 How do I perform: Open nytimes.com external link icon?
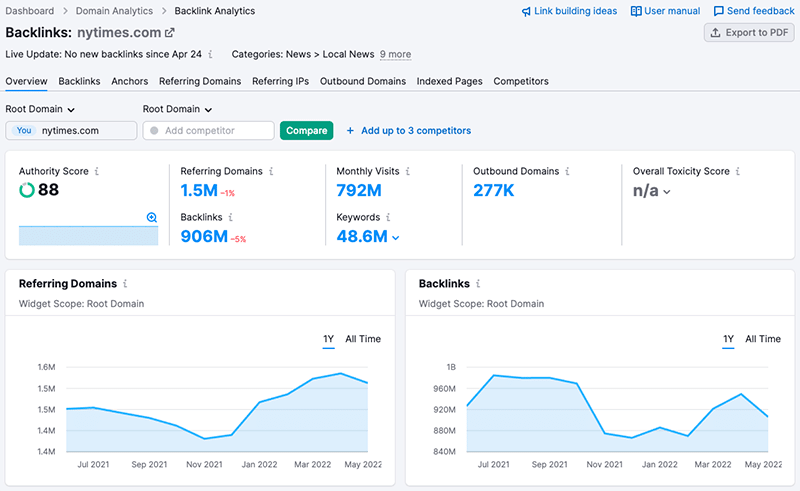169,33
